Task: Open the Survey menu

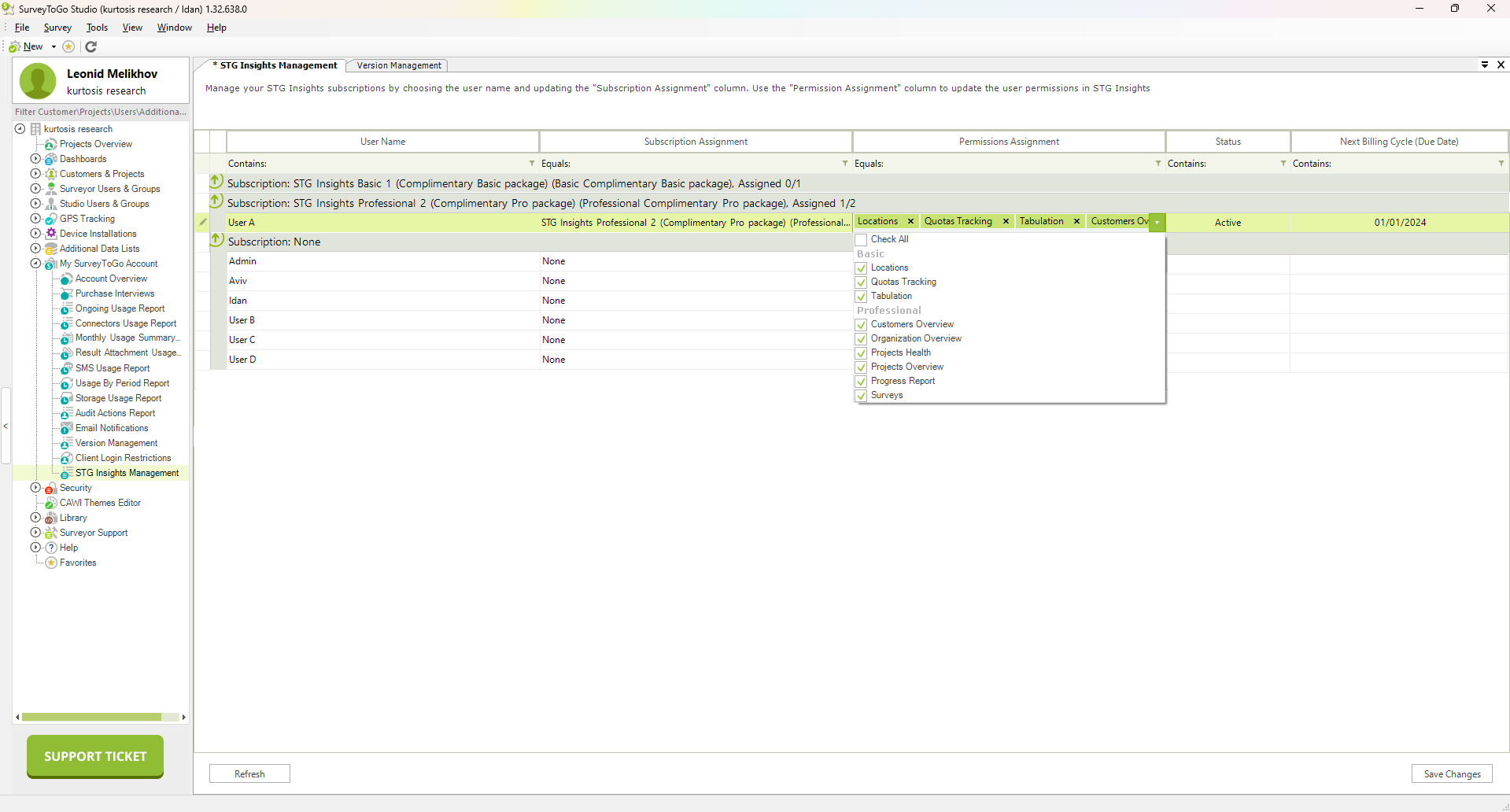Action: click(57, 28)
